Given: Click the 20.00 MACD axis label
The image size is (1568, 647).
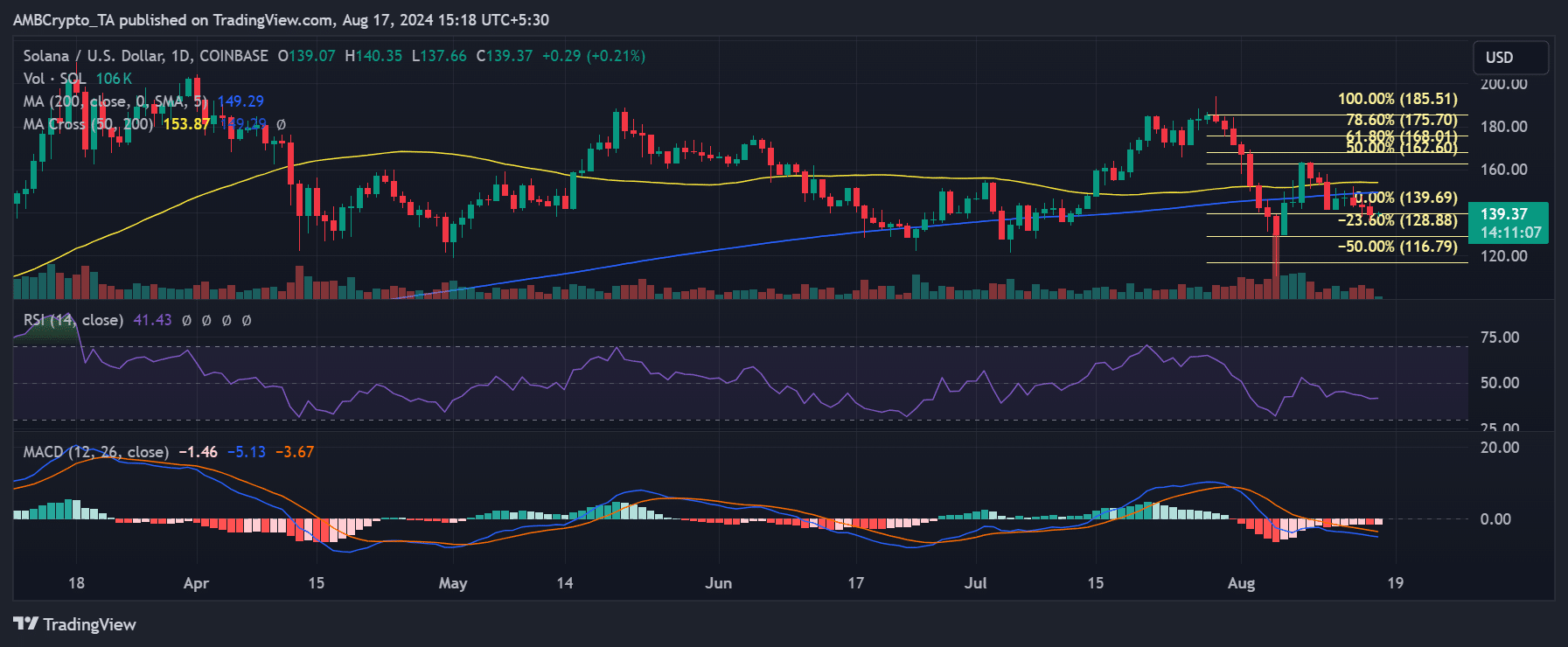Looking at the screenshot, I should [1500, 448].
